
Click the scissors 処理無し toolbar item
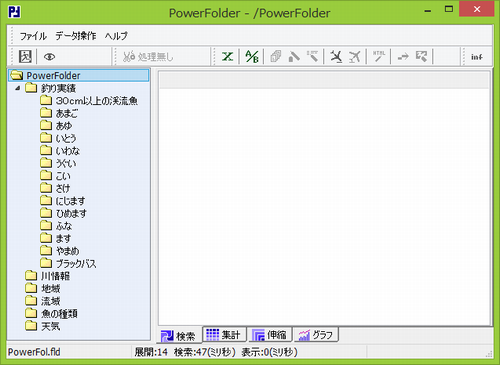tap(148, 57)
